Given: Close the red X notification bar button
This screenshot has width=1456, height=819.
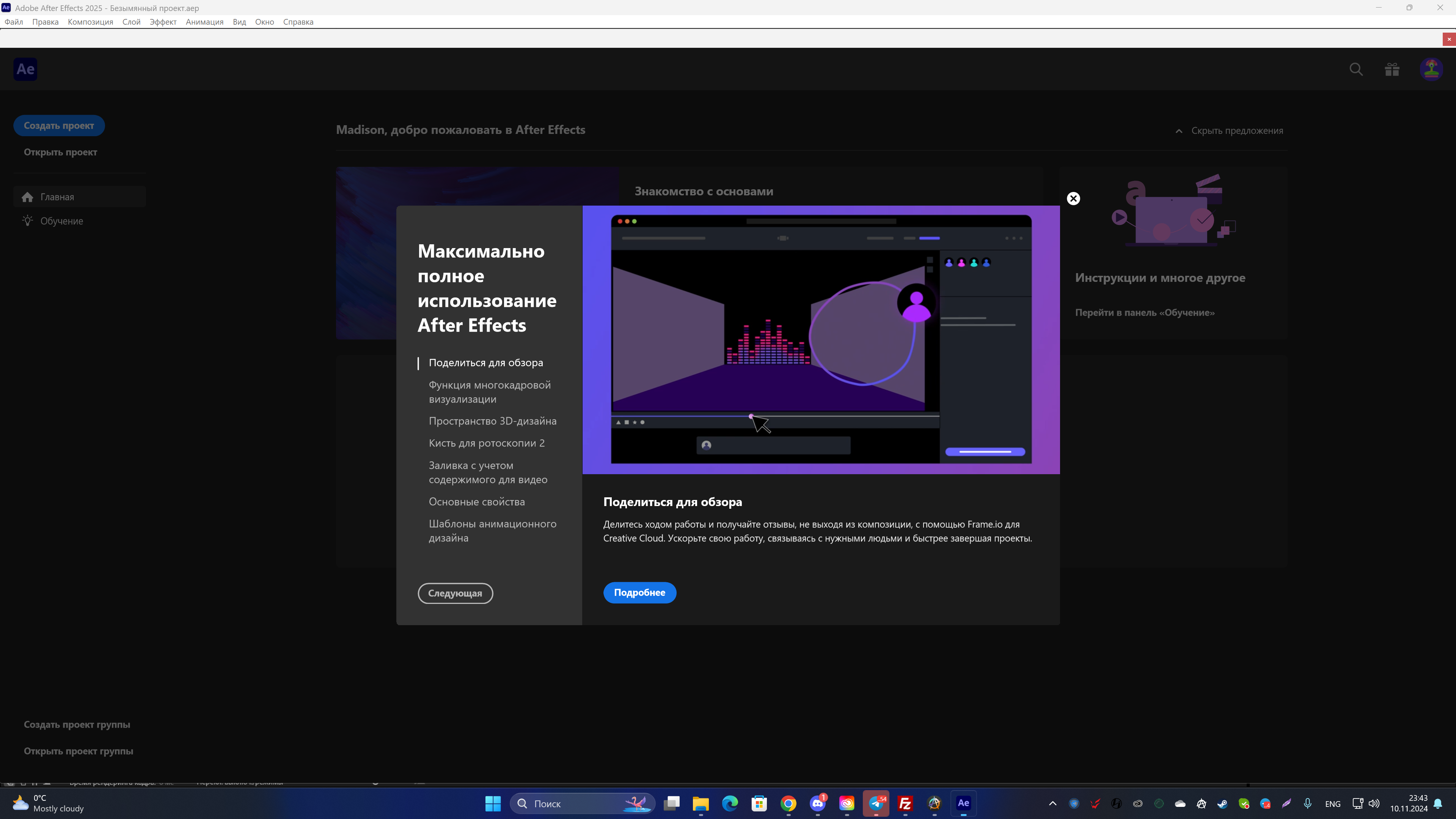Looking at the screenshot, I should [x=1449, y=39].
